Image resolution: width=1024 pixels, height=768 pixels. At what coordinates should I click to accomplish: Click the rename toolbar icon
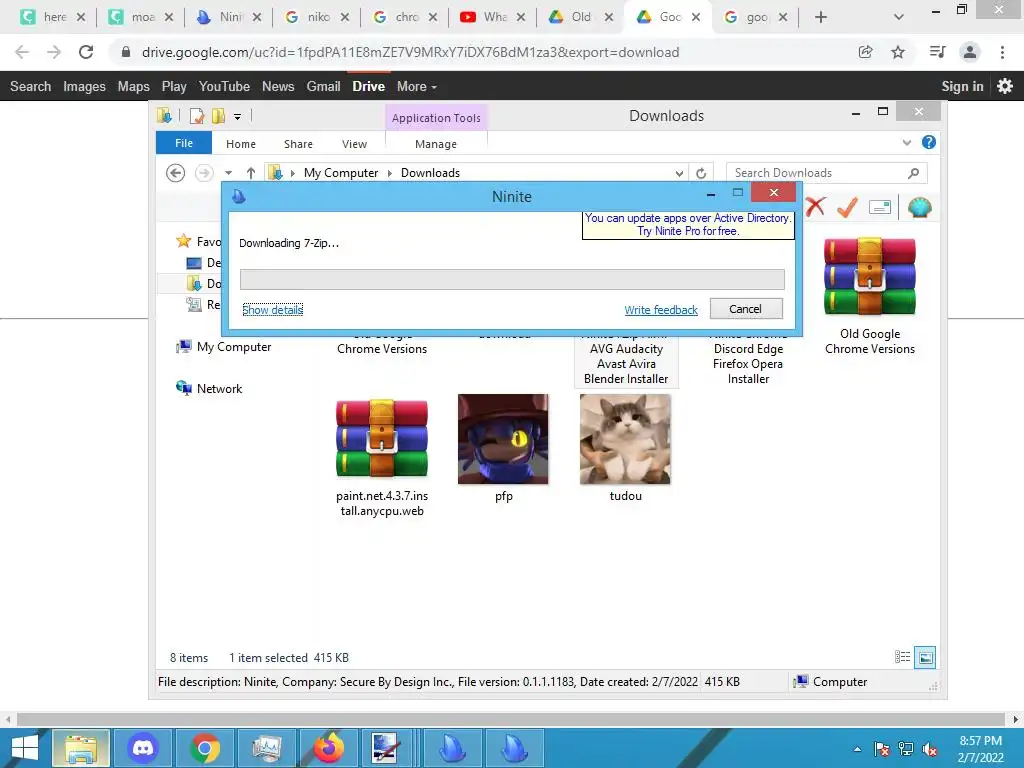880,207
